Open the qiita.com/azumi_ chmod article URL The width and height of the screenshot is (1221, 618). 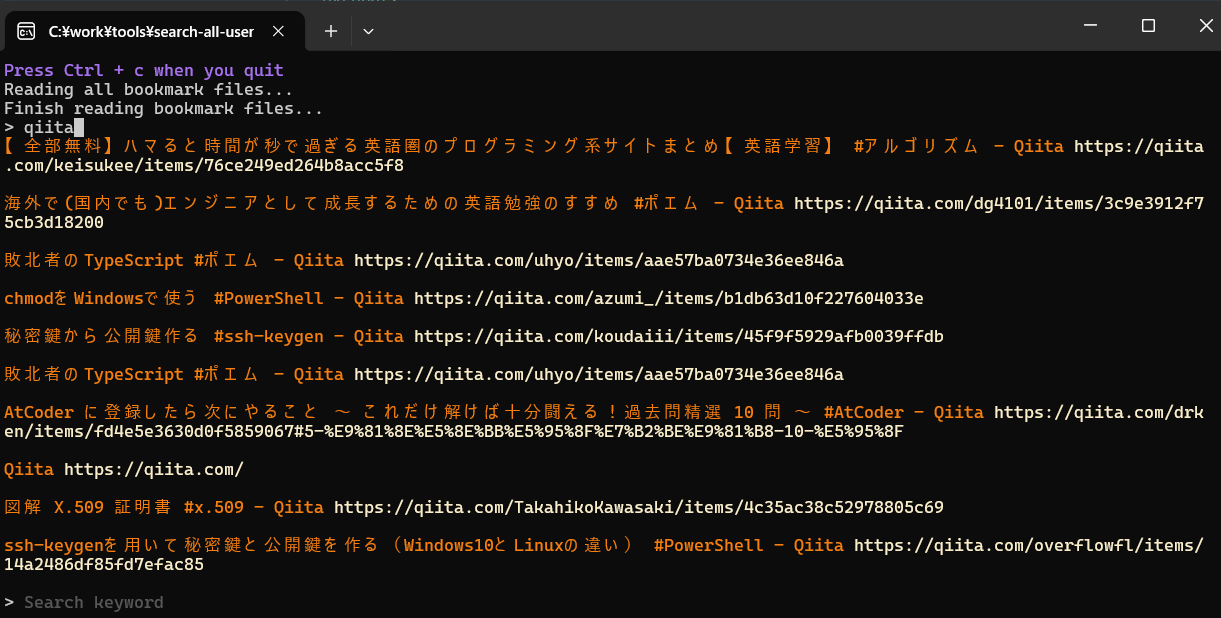pyautogui.click(x=668, y=298)
